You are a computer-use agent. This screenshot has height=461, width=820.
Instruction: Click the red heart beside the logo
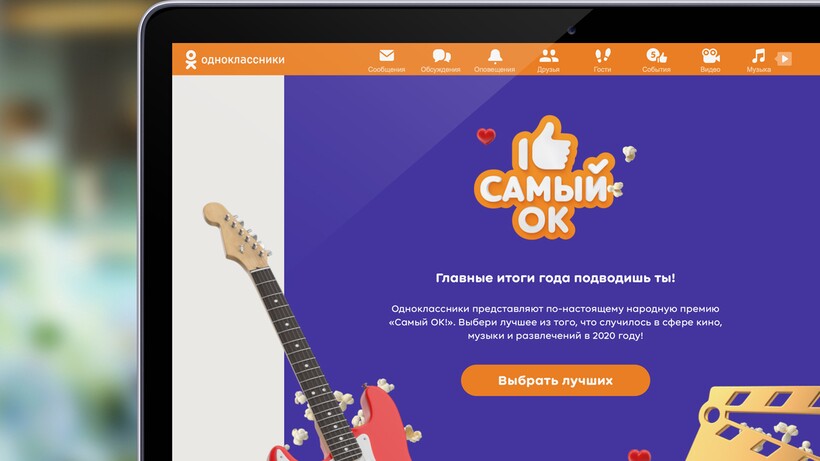(x=486, y=136)
